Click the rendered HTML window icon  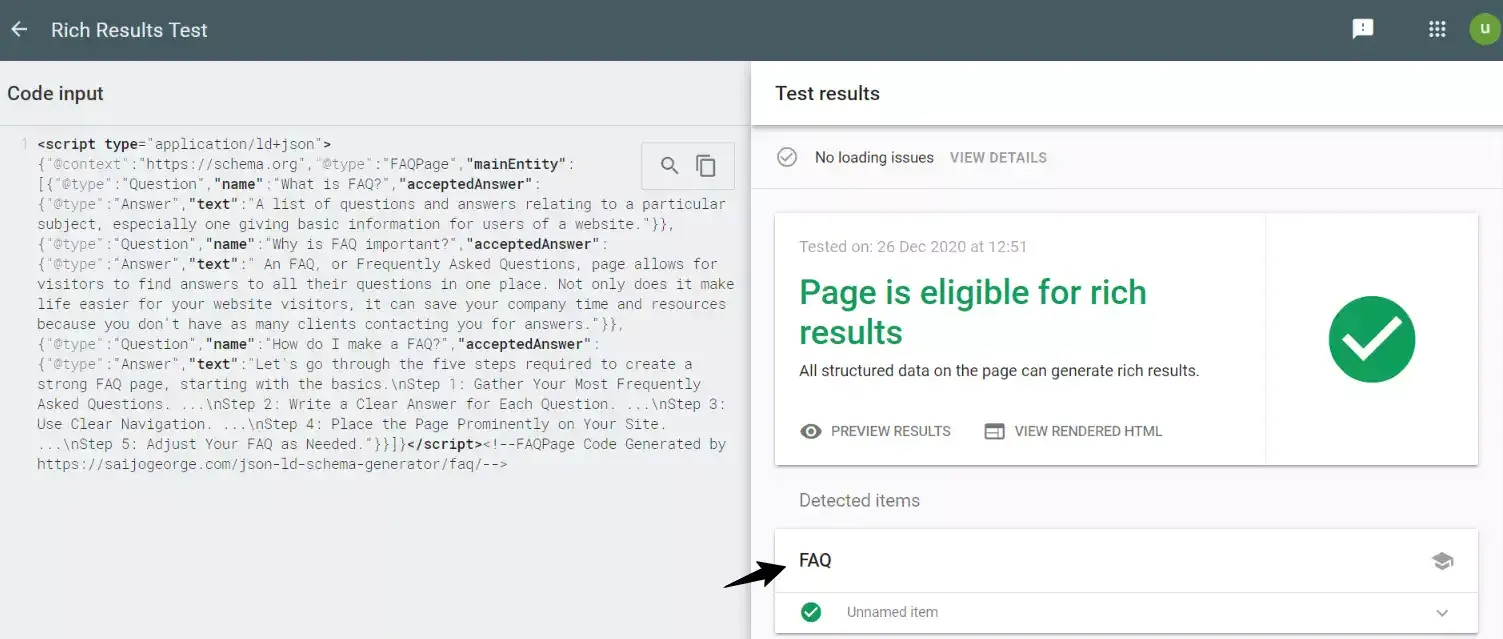click(x=994, y=431)
